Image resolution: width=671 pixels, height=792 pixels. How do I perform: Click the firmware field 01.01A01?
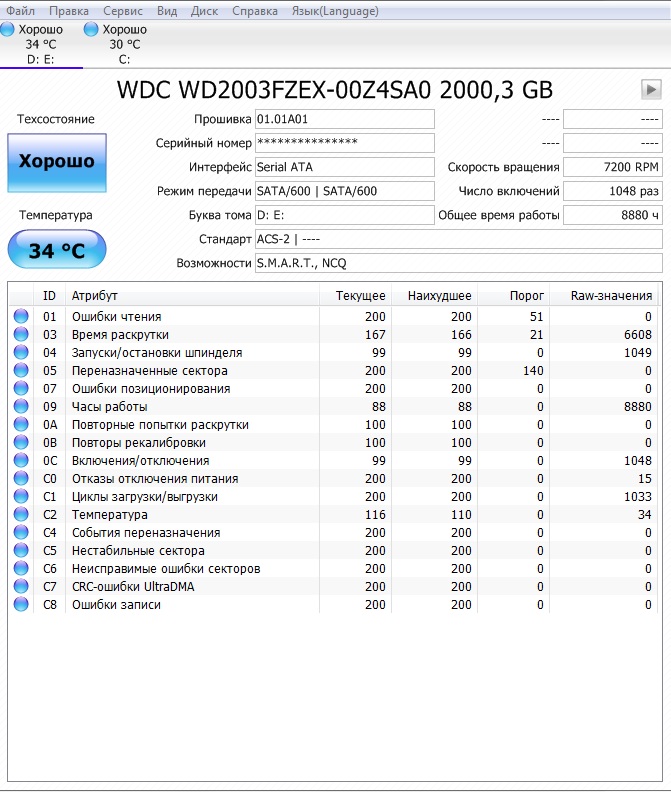coord(345,119)
